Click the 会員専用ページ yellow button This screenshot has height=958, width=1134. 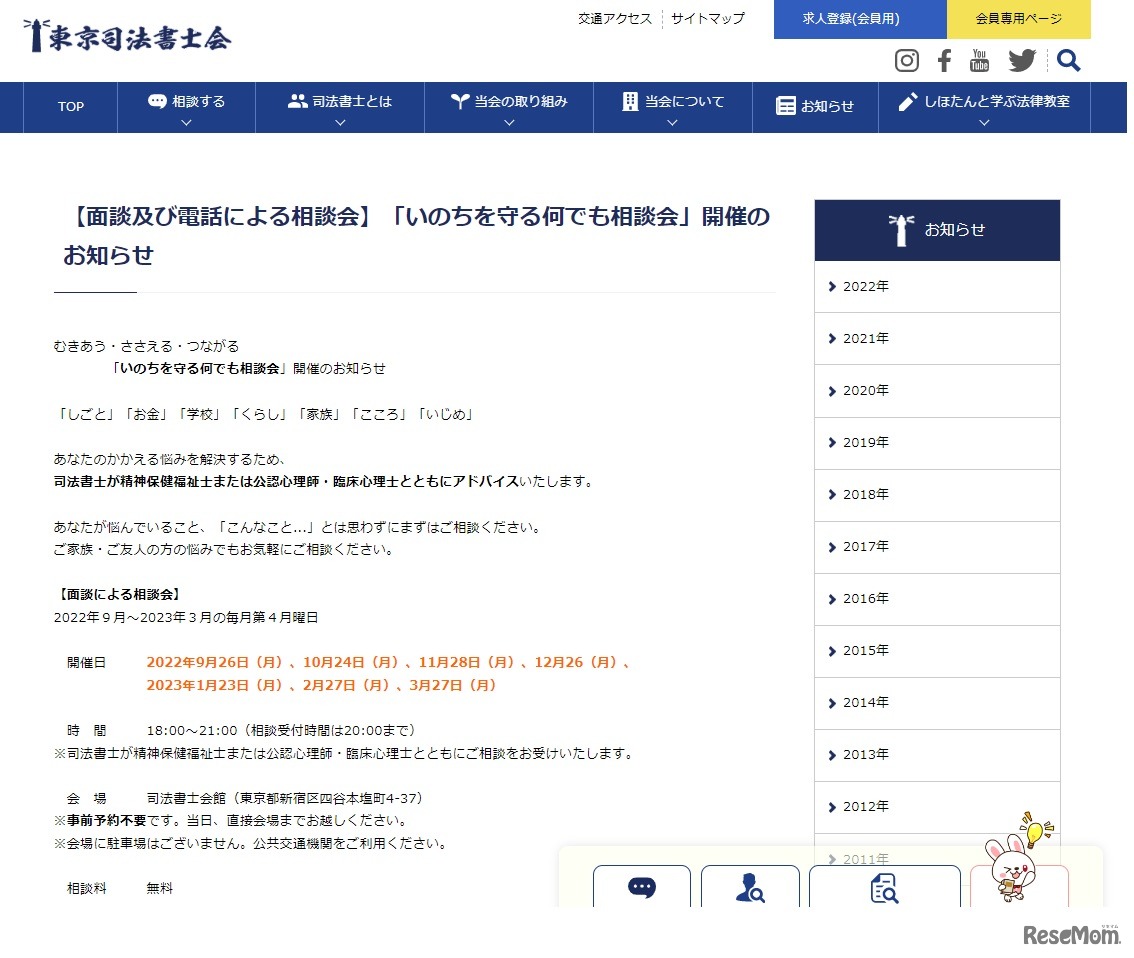tap(1019, 19)
